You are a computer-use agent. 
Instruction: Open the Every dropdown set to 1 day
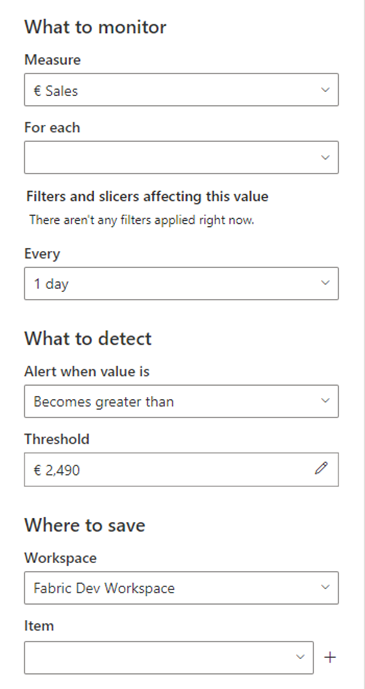pyautogui.click(x=181, y=283)
